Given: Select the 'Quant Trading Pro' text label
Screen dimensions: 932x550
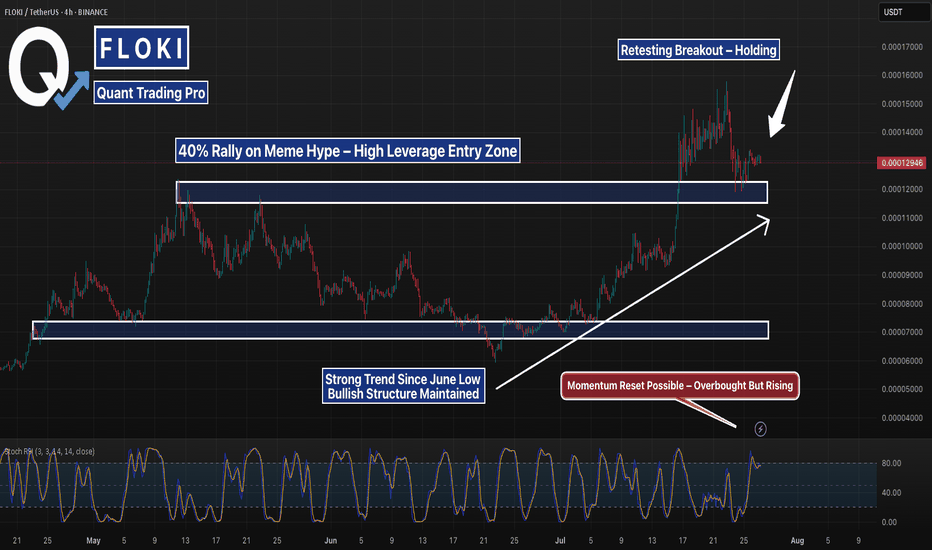Looking at the screenshot, I should coord(151,93).
